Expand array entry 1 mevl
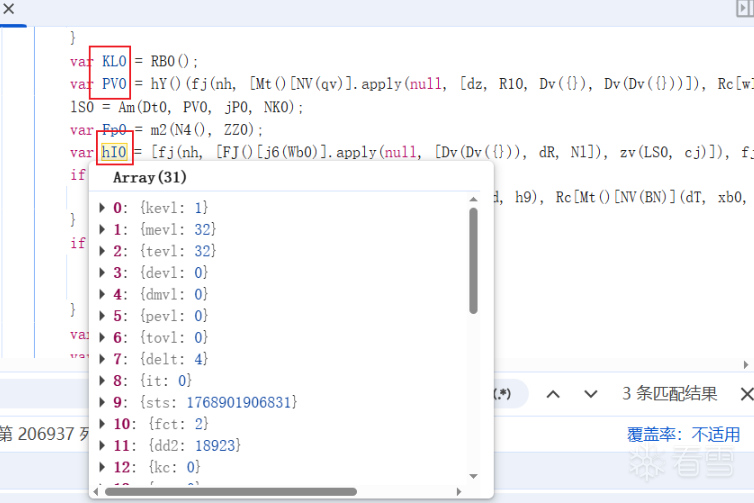 coord(102,229)
